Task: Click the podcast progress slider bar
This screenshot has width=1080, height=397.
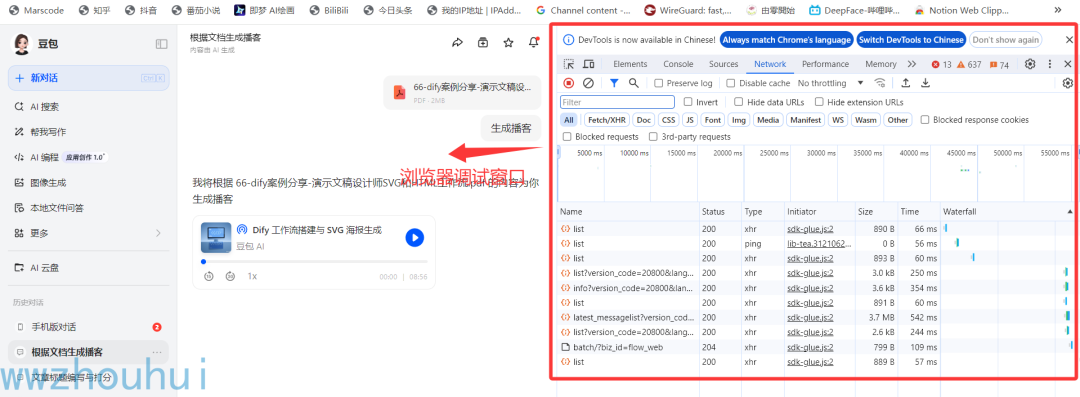Action: [314, 262]
